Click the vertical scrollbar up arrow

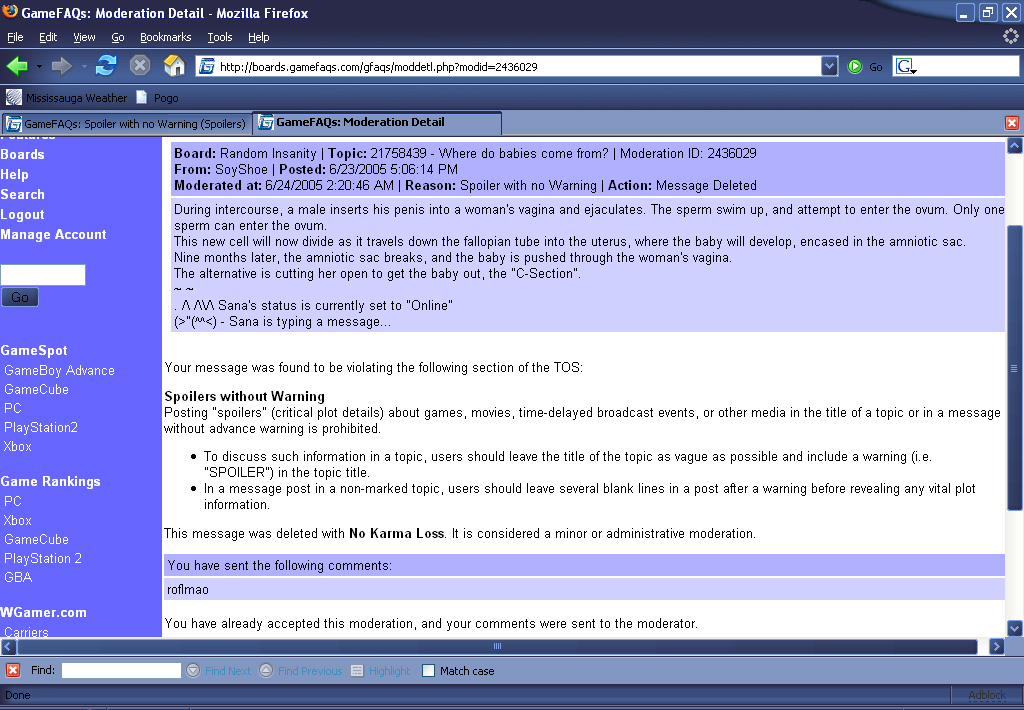1014,146
